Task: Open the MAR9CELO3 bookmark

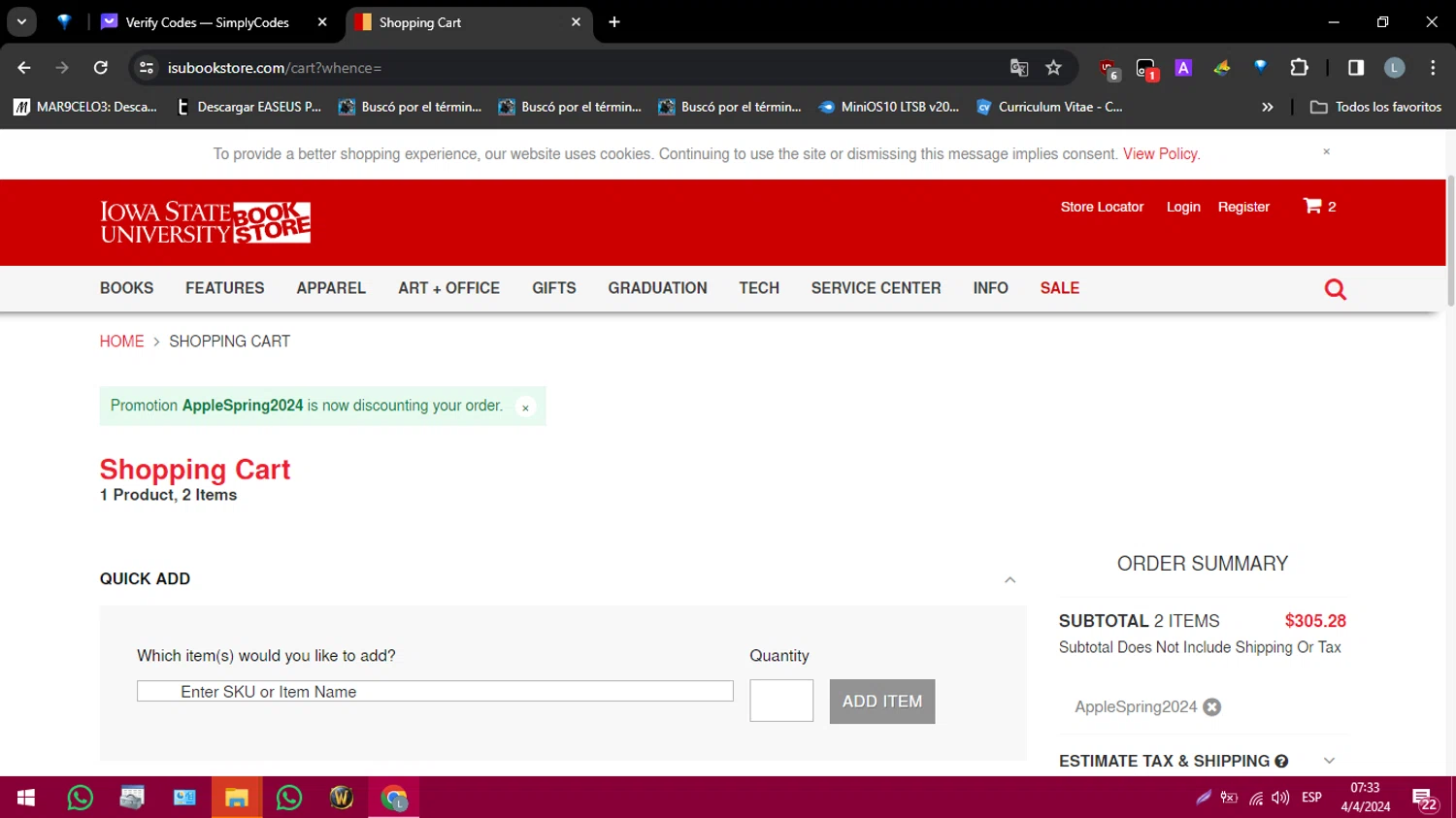Action: [85, 107]
